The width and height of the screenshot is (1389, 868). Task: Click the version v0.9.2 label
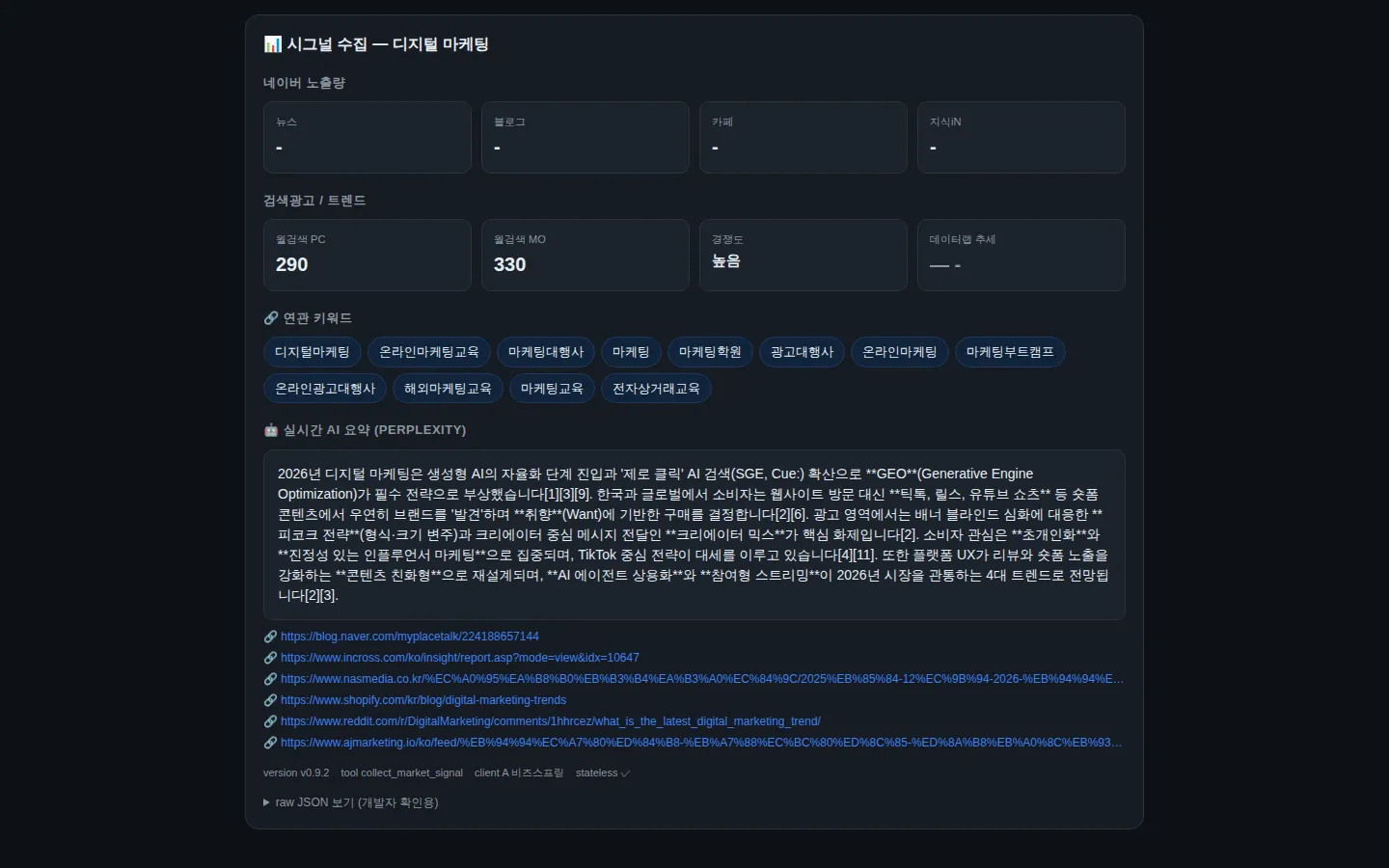pos(296,773)
